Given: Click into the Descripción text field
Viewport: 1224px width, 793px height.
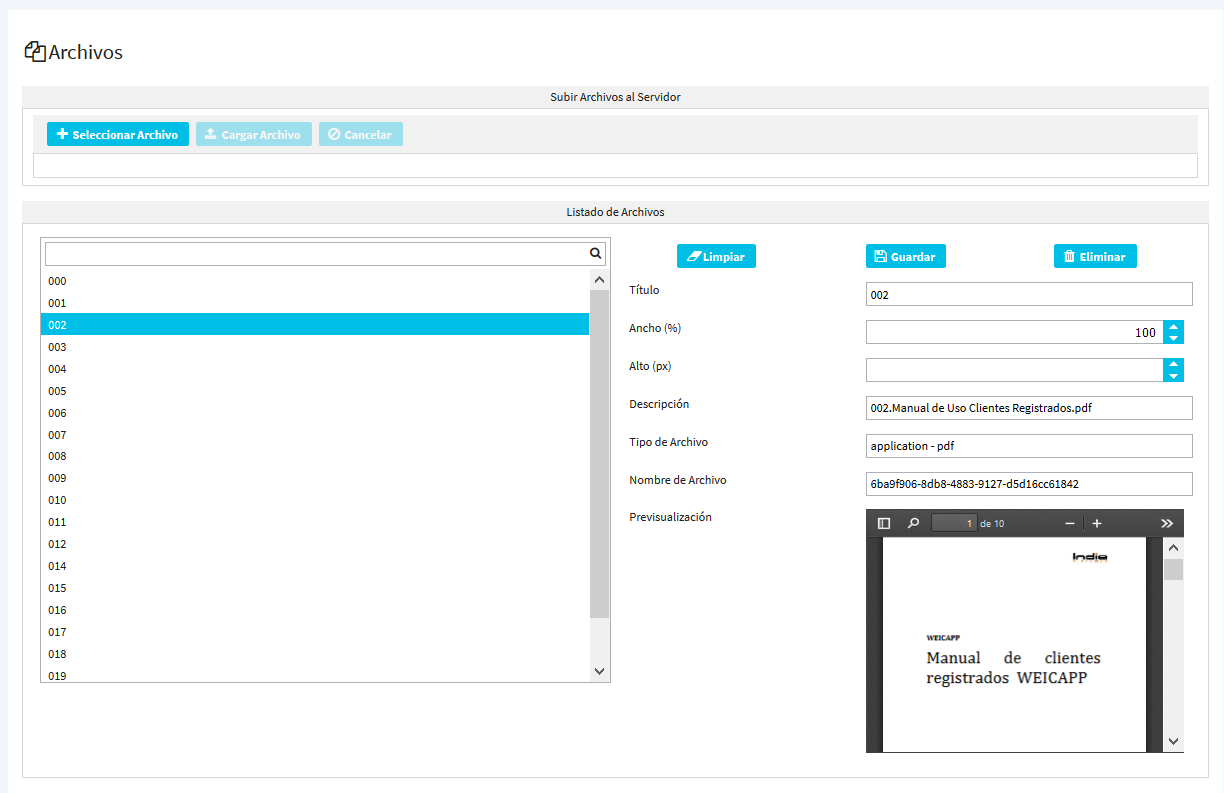Looking at the screenshot, I should coord(1029,408).
